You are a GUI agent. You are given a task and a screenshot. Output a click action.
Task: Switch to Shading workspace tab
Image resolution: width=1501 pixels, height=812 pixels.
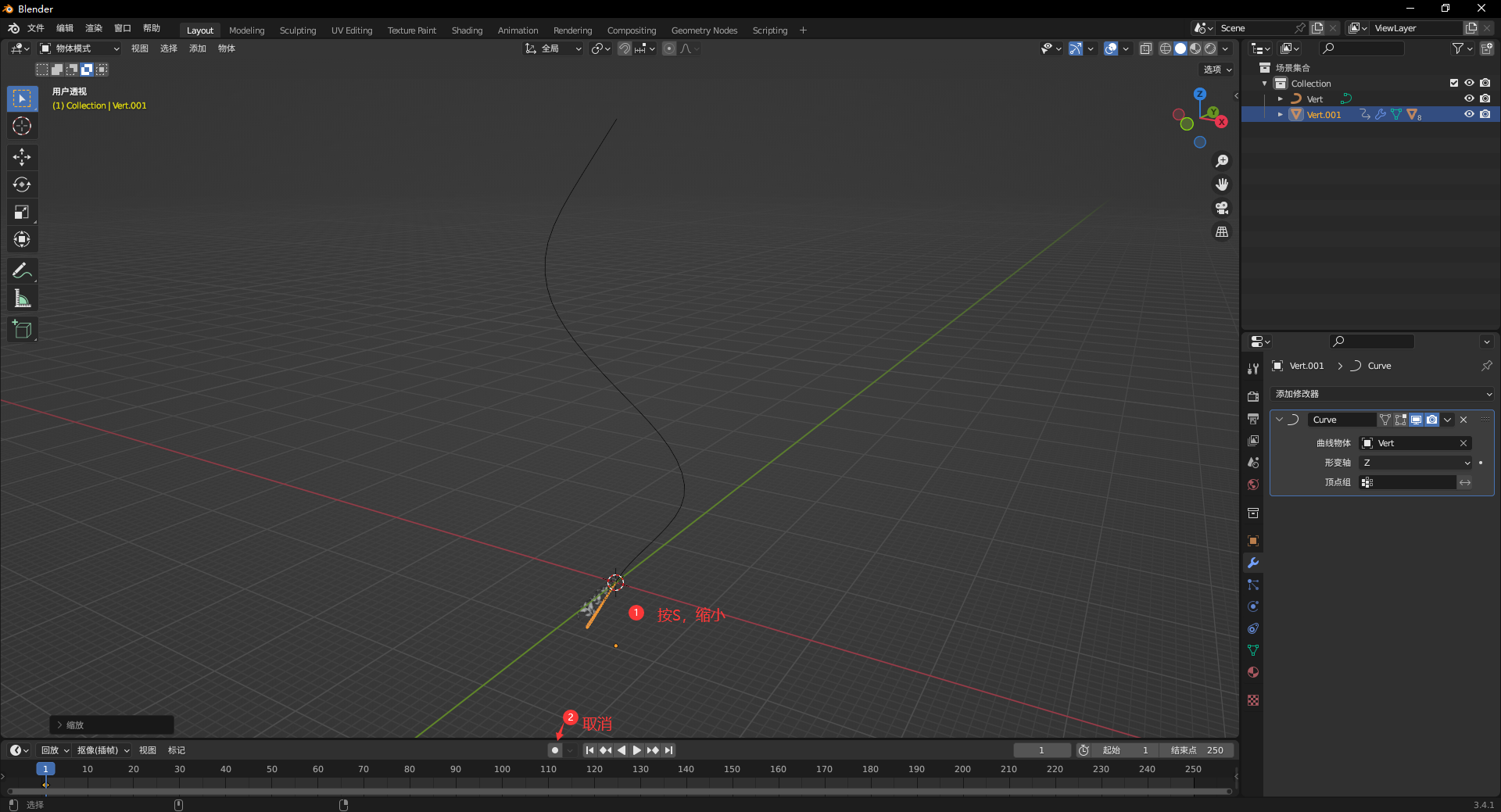467,30
